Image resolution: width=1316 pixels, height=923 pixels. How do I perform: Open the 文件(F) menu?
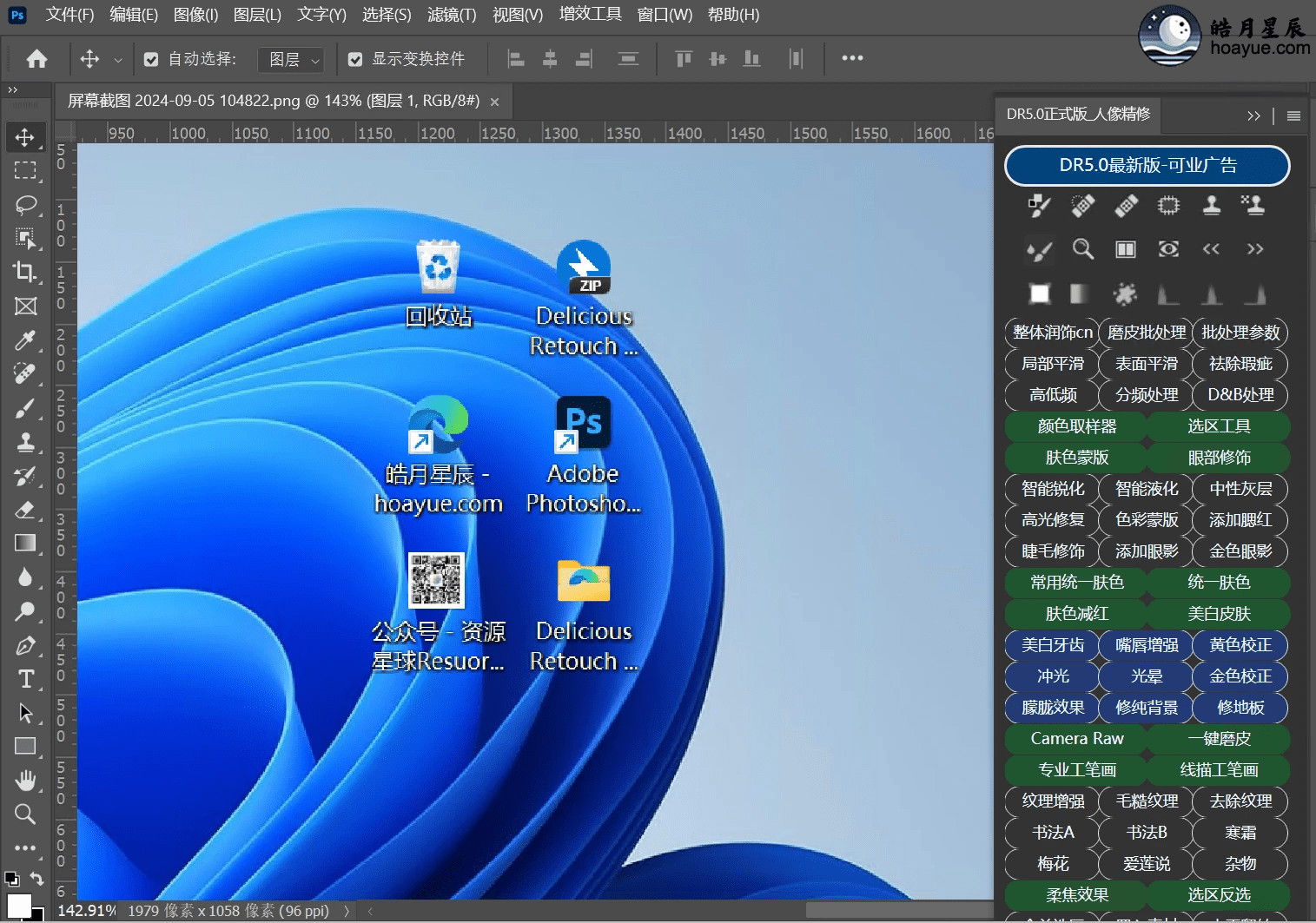[69, 15]
